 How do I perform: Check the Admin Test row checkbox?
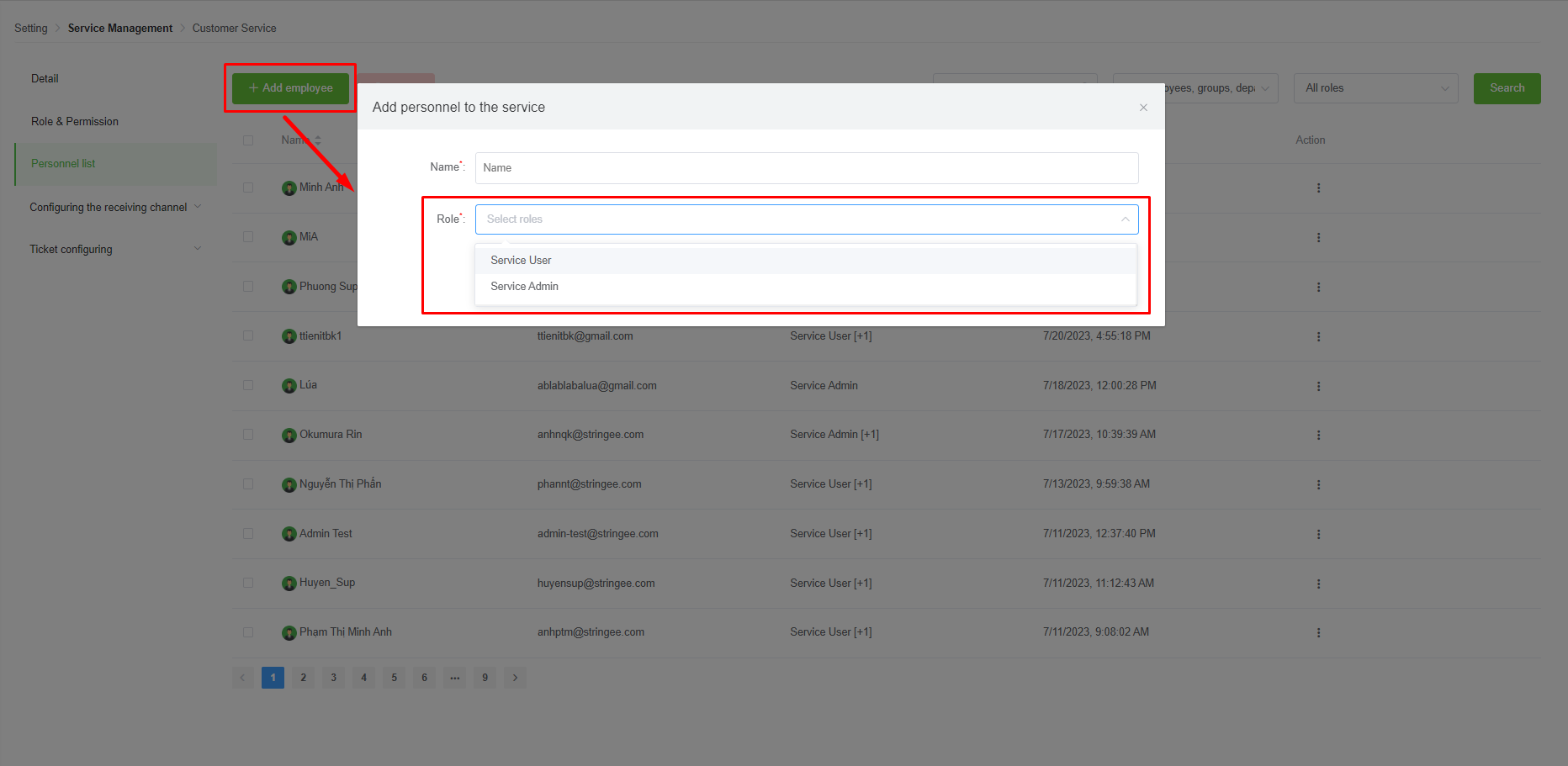point(248,533)
